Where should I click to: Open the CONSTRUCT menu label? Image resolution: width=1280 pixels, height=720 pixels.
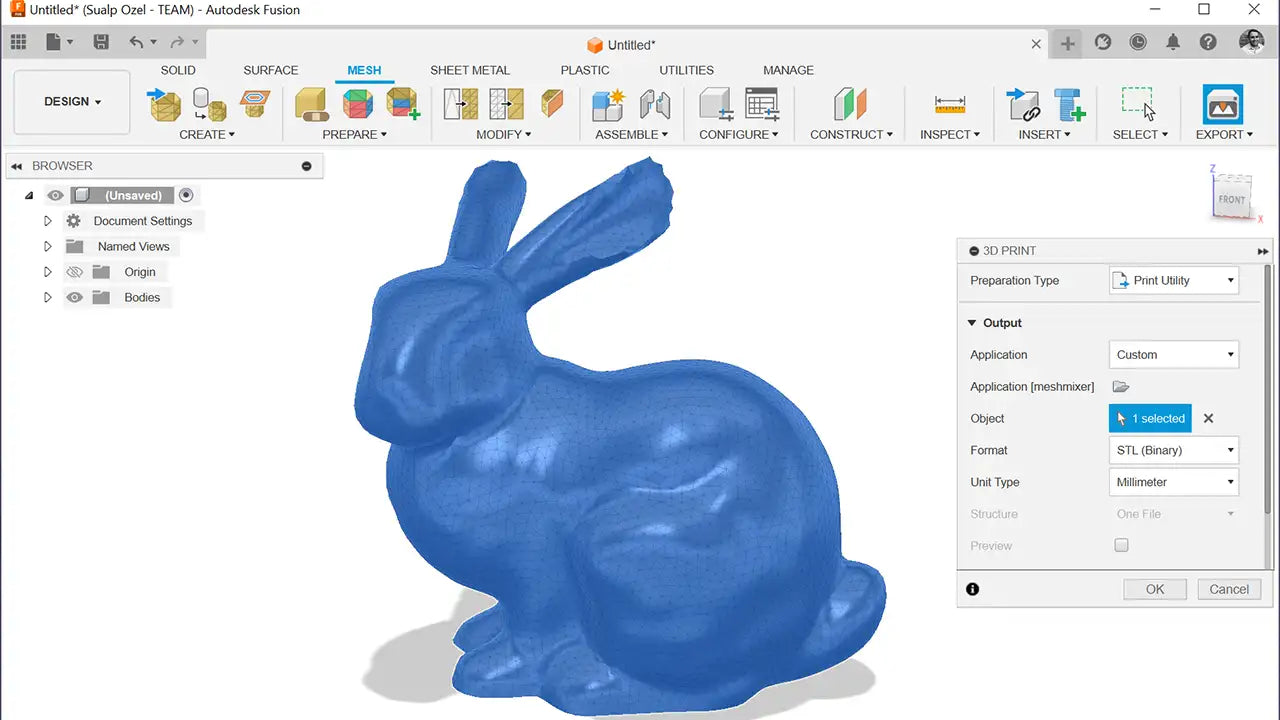click(x=851, y=134)
